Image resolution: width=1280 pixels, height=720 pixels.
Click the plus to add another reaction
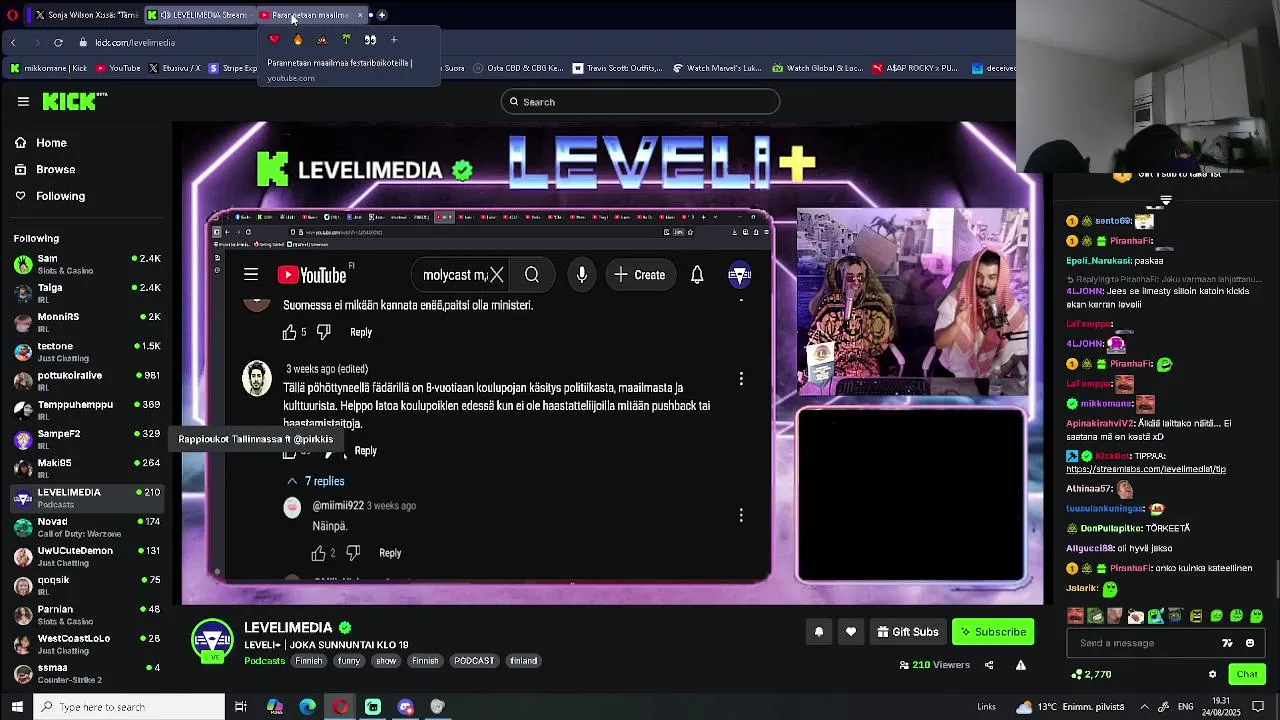394,40
